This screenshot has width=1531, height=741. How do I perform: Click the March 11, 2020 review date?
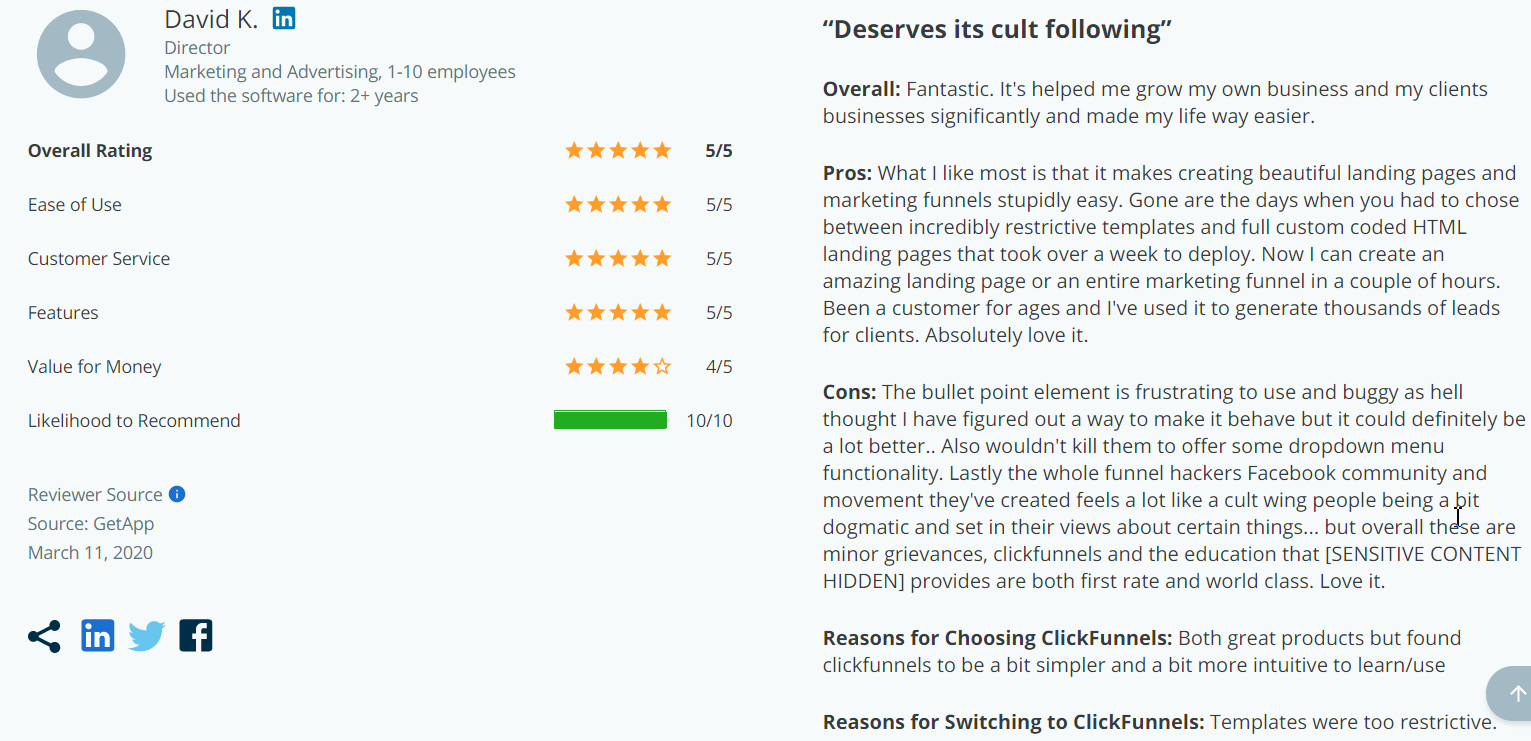pyautogui.click(x=90, y=553)
